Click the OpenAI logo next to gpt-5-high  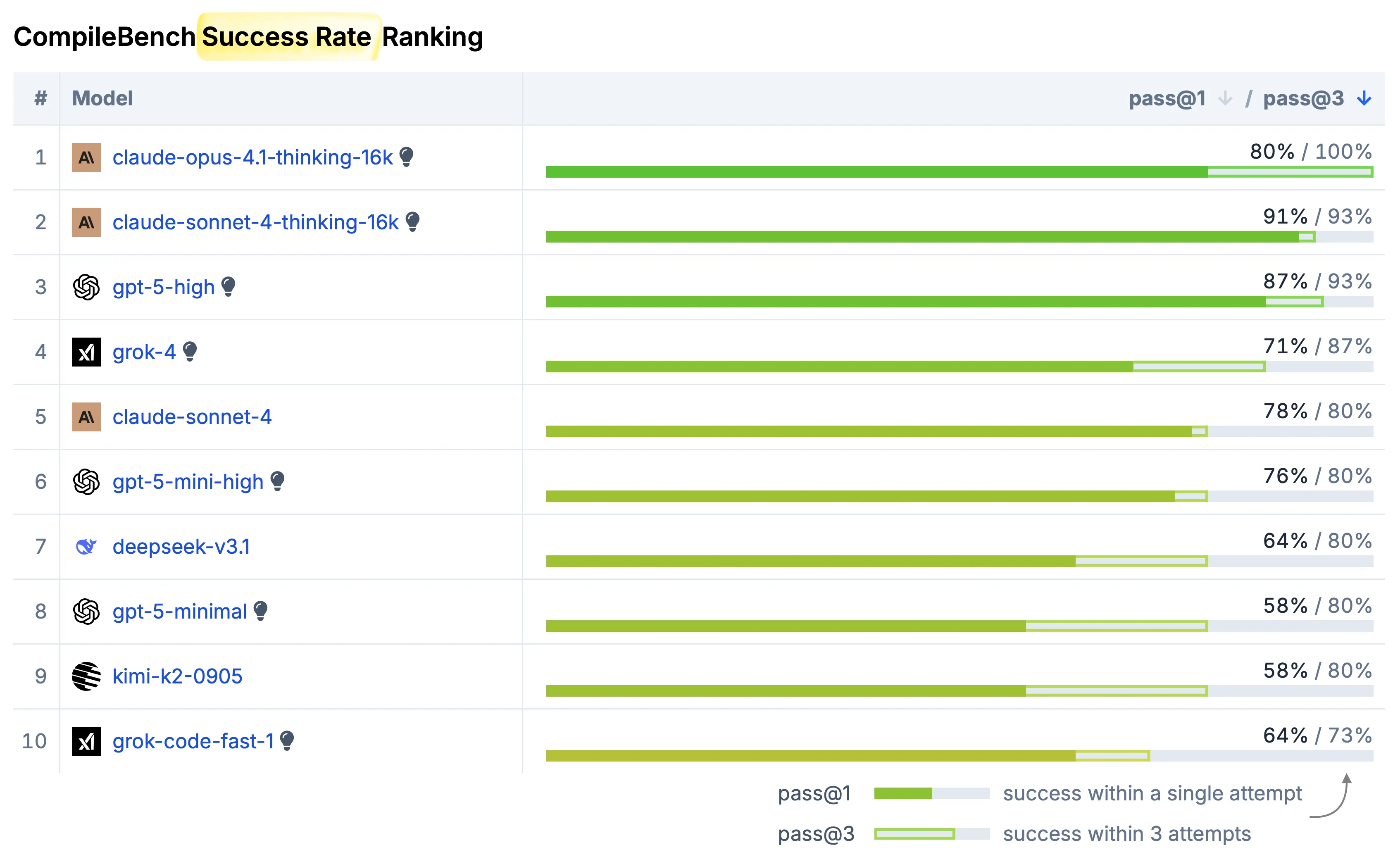(86, 287)
